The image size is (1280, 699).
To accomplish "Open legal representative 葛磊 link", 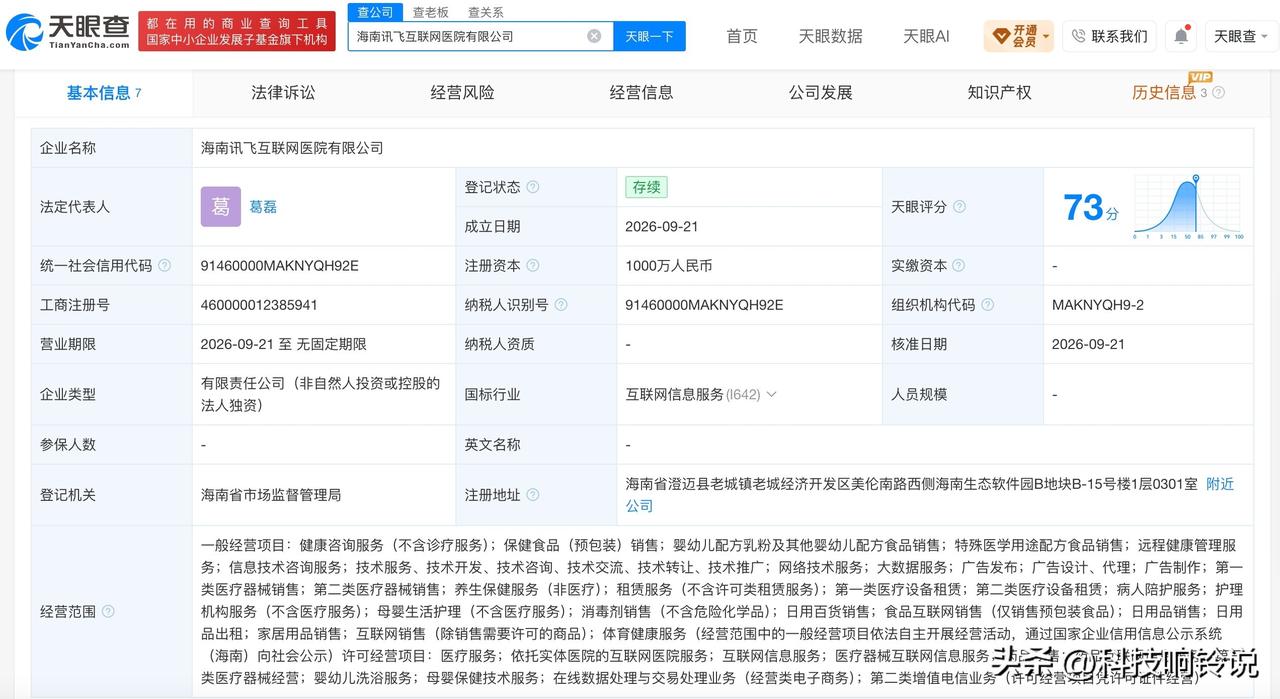I will click(x=263, y=207).
